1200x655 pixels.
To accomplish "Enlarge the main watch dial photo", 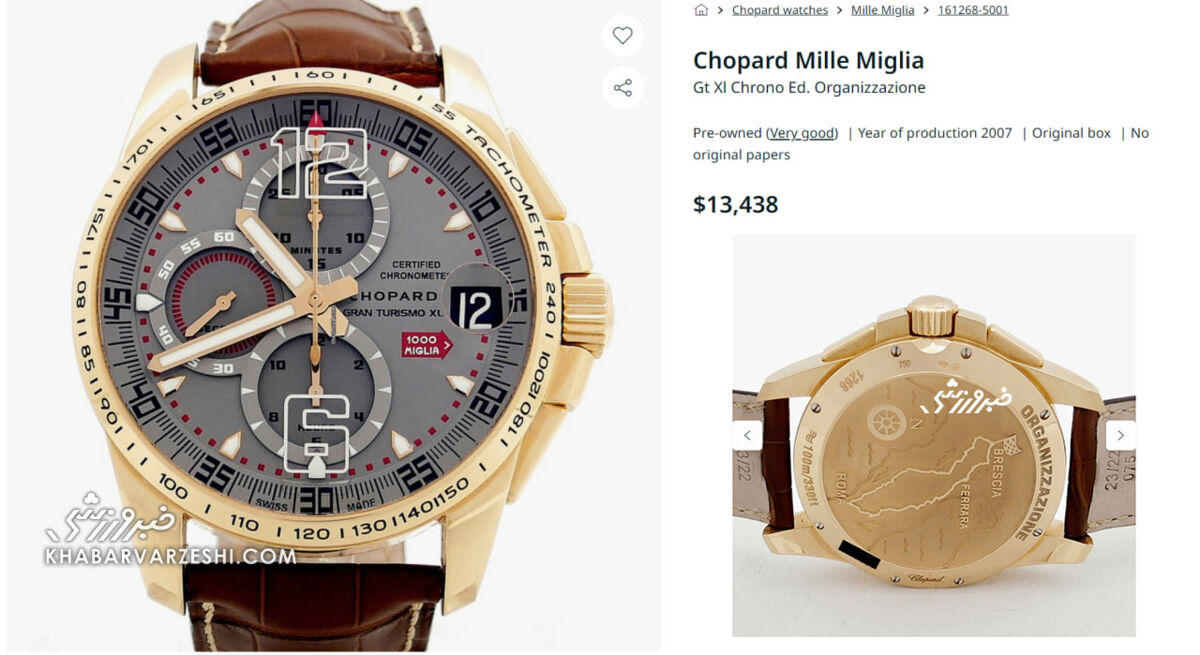I will coord(330,327).
